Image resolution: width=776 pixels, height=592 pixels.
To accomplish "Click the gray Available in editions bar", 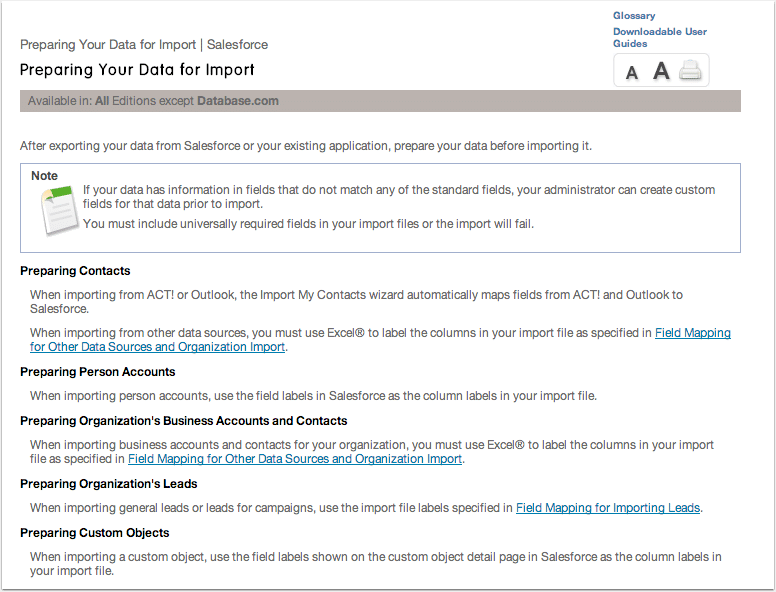I will (x=380, y=101).
